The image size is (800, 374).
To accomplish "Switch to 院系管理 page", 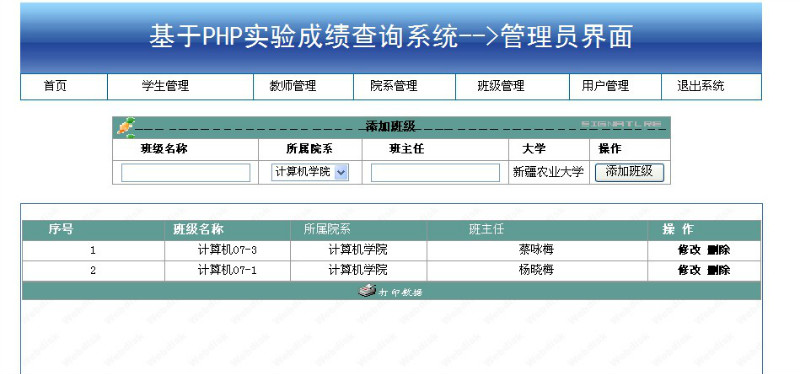I will click(394, 86).
